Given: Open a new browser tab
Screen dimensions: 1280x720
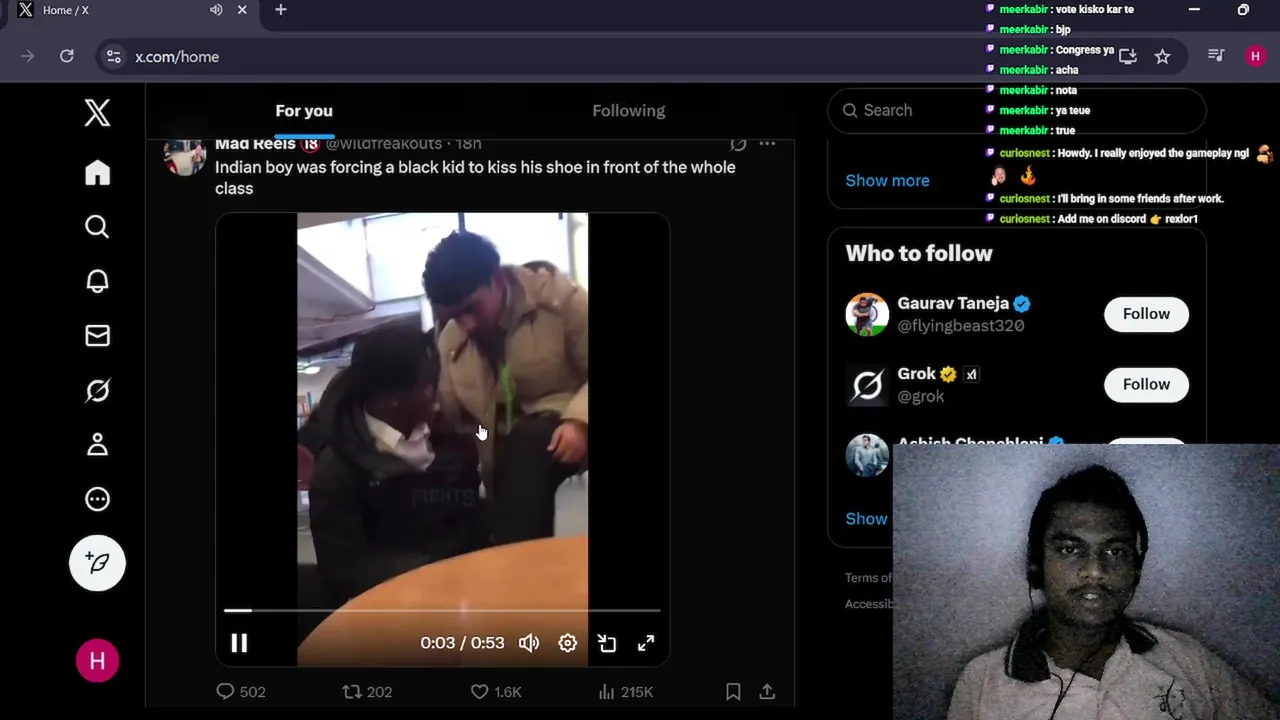Looking at the screenshot, I should click(281, 10).
